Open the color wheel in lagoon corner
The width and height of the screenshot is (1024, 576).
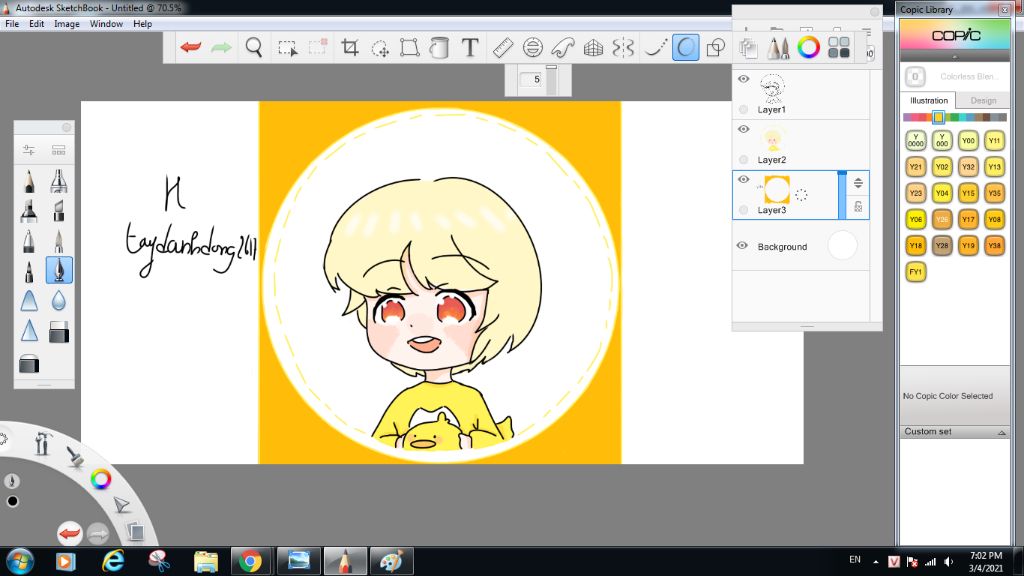(101, 479)
